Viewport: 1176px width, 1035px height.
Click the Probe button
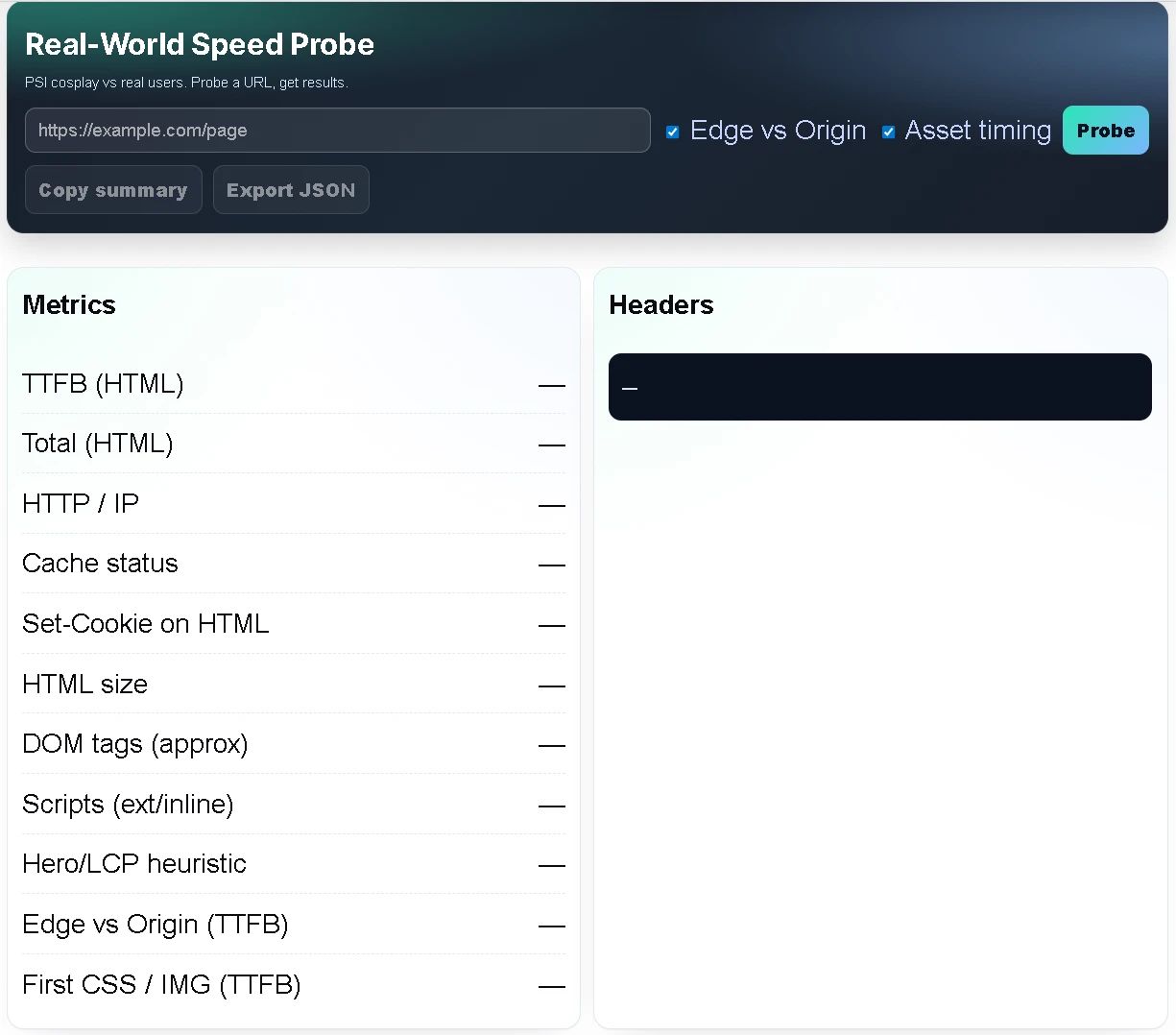click(x=1105, y=130)
